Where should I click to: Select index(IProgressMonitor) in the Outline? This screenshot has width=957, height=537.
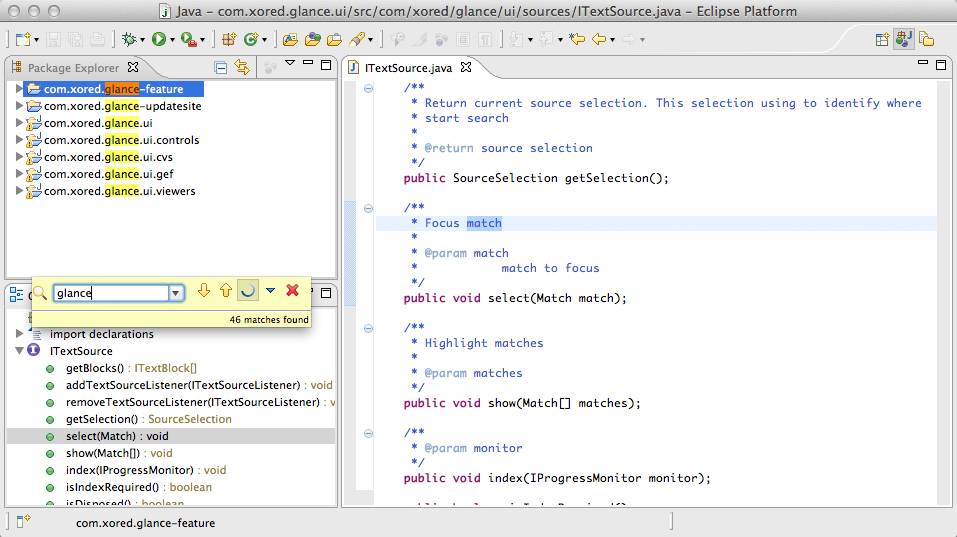(x=146, y=470)
